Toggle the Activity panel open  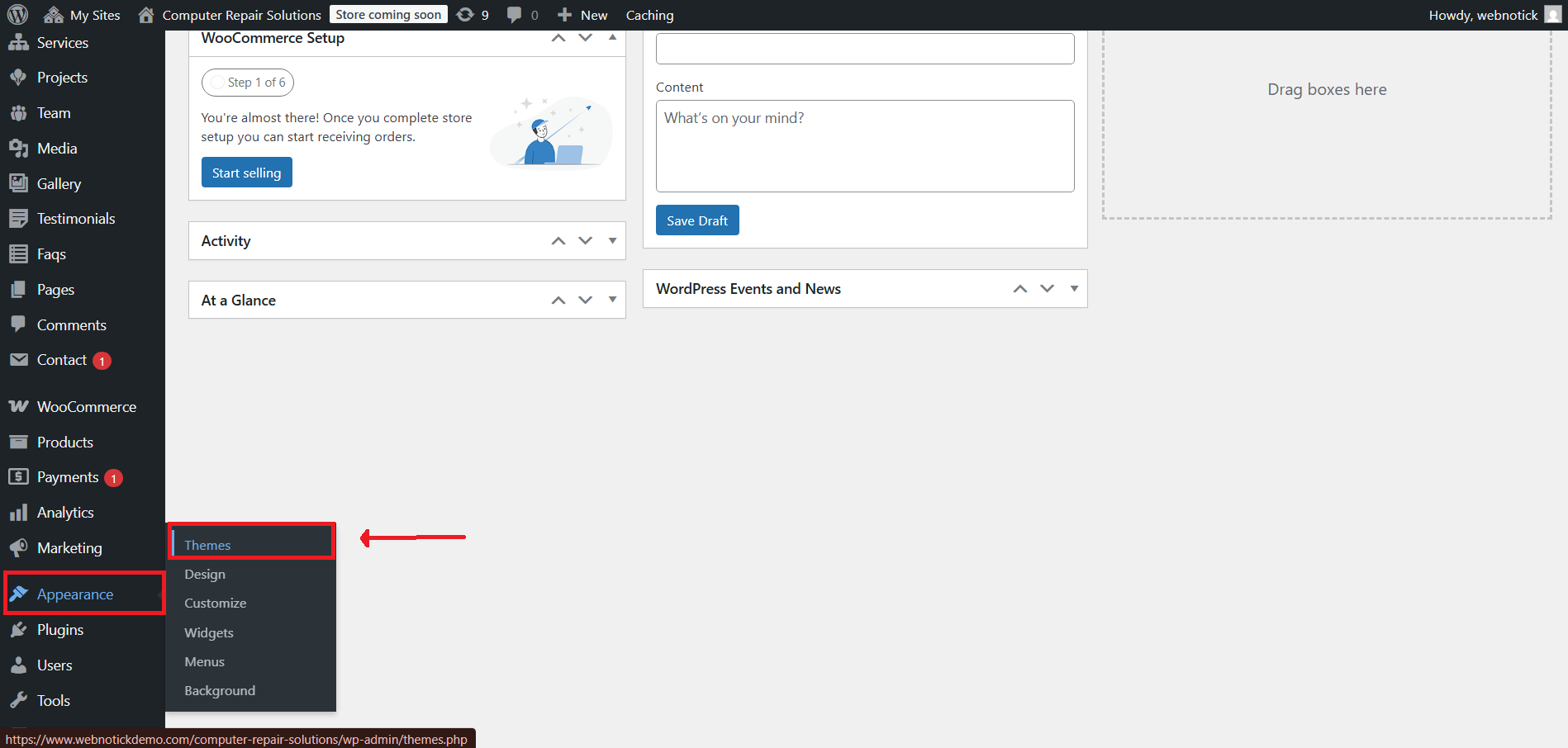pyautogui.click(x=612, y=241)
